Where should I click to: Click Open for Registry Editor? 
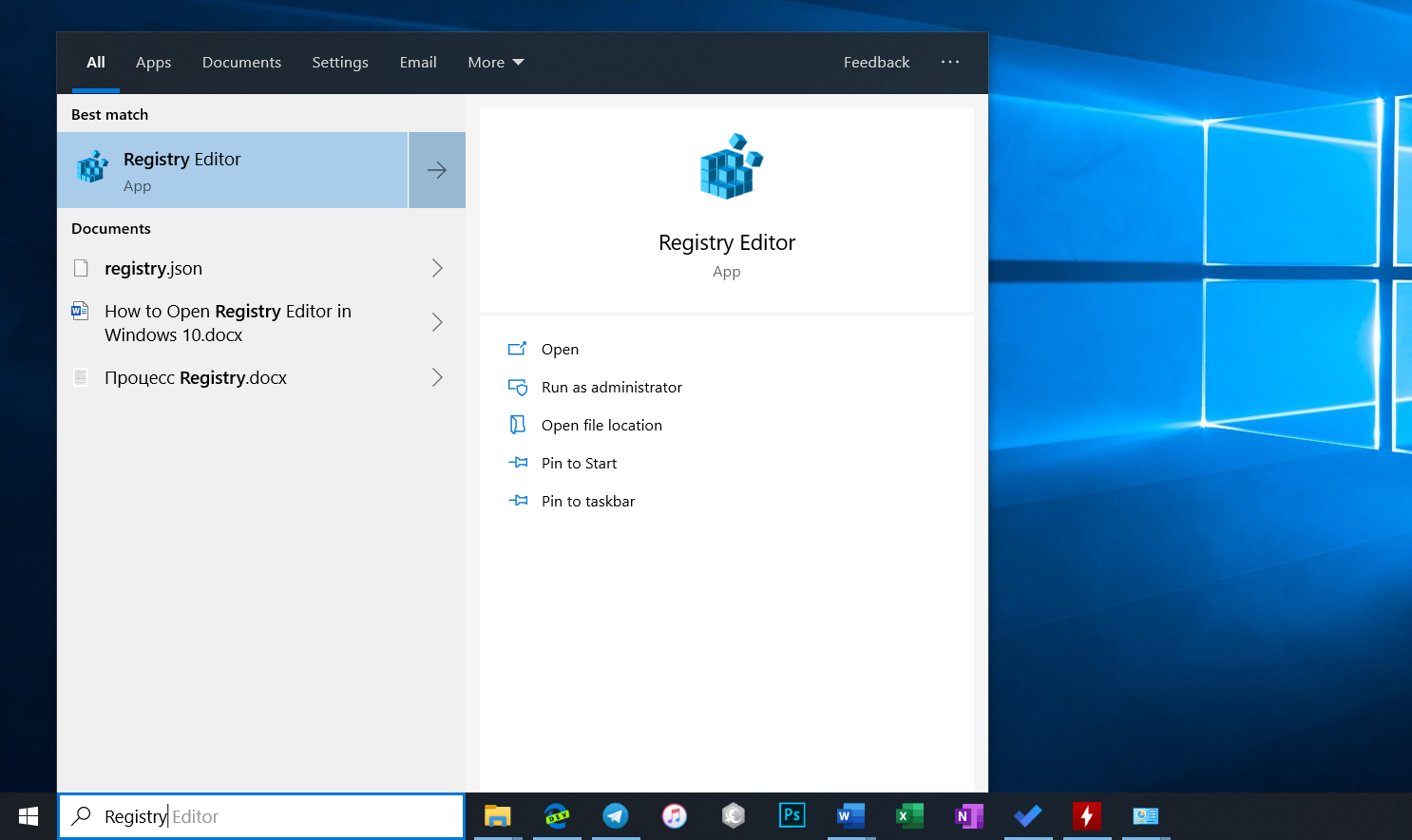560,349
